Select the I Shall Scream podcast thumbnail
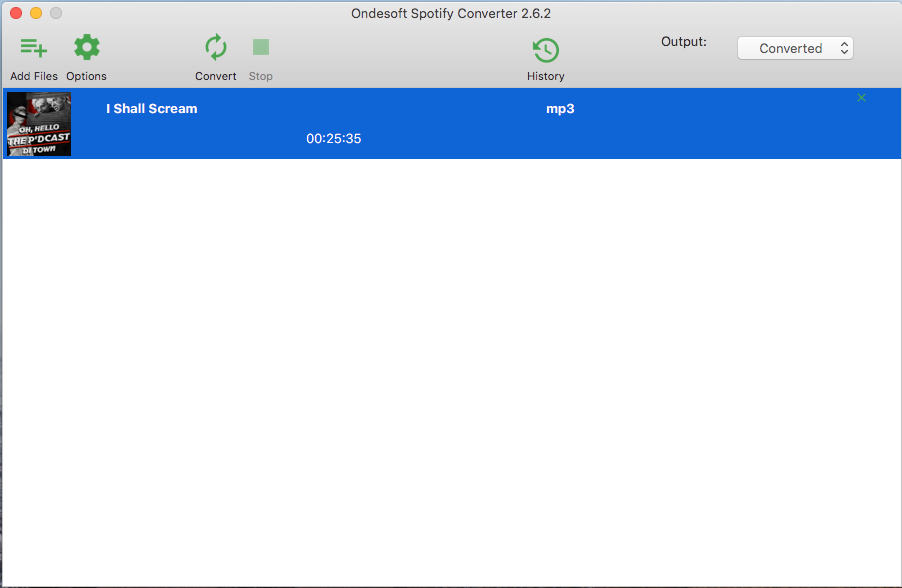Viewport: 902px width, 588px height. click(x=39, y=124)
